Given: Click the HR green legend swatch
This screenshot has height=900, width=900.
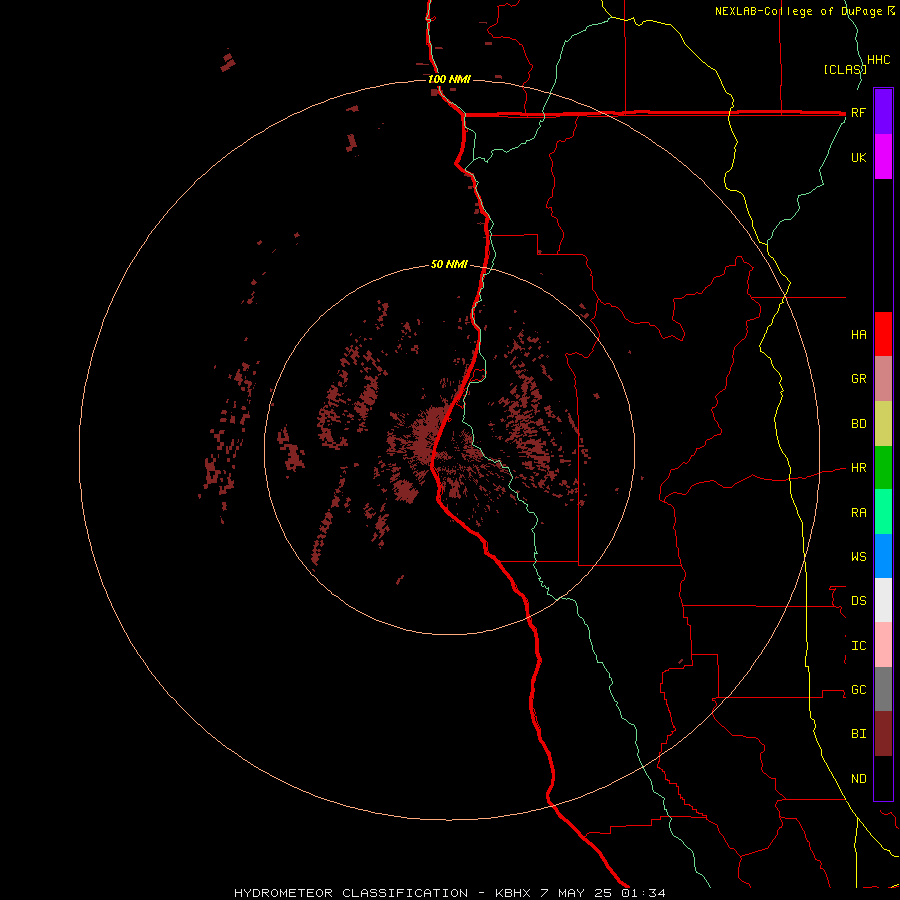Looking at the screenshot, I should [x=883, y=468].
